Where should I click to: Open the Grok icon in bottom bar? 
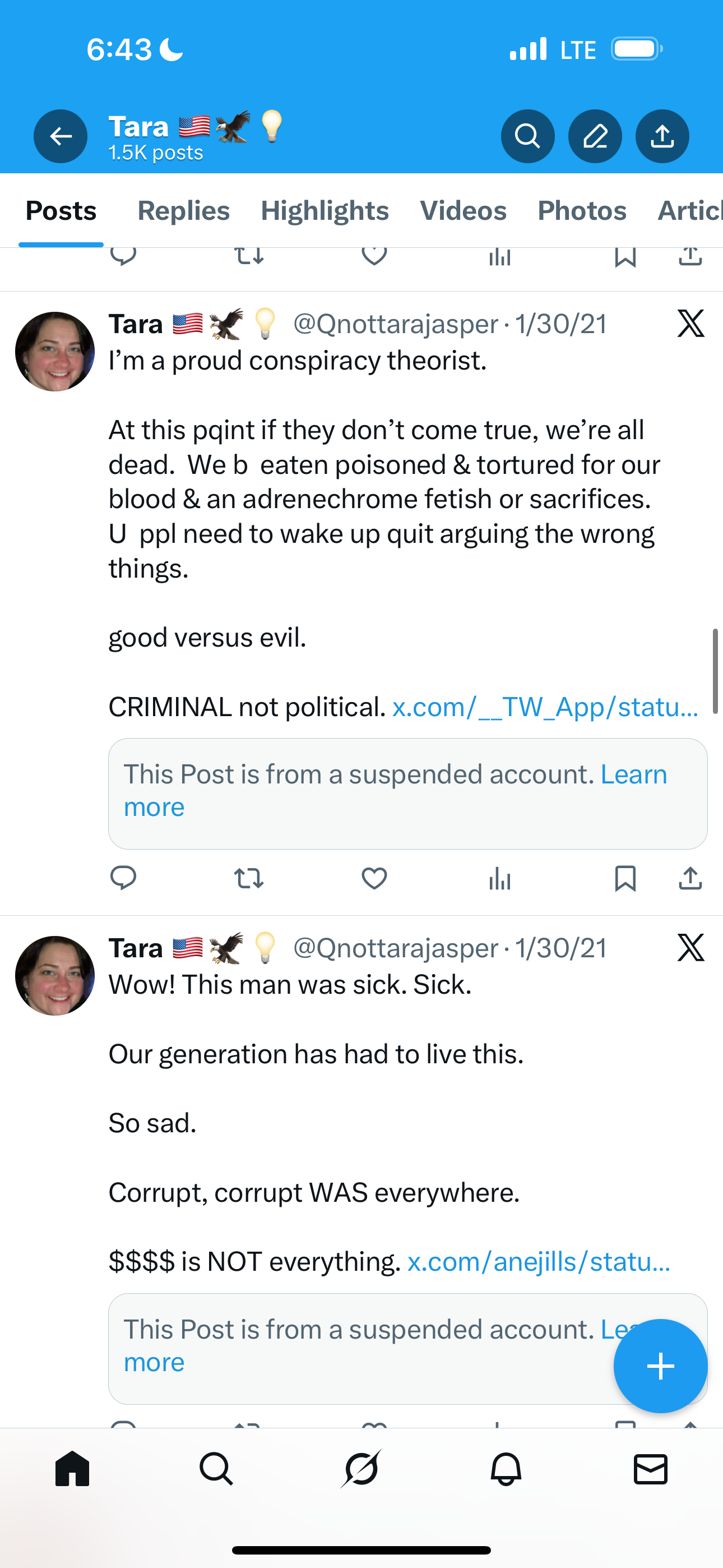coord(361,1469)
